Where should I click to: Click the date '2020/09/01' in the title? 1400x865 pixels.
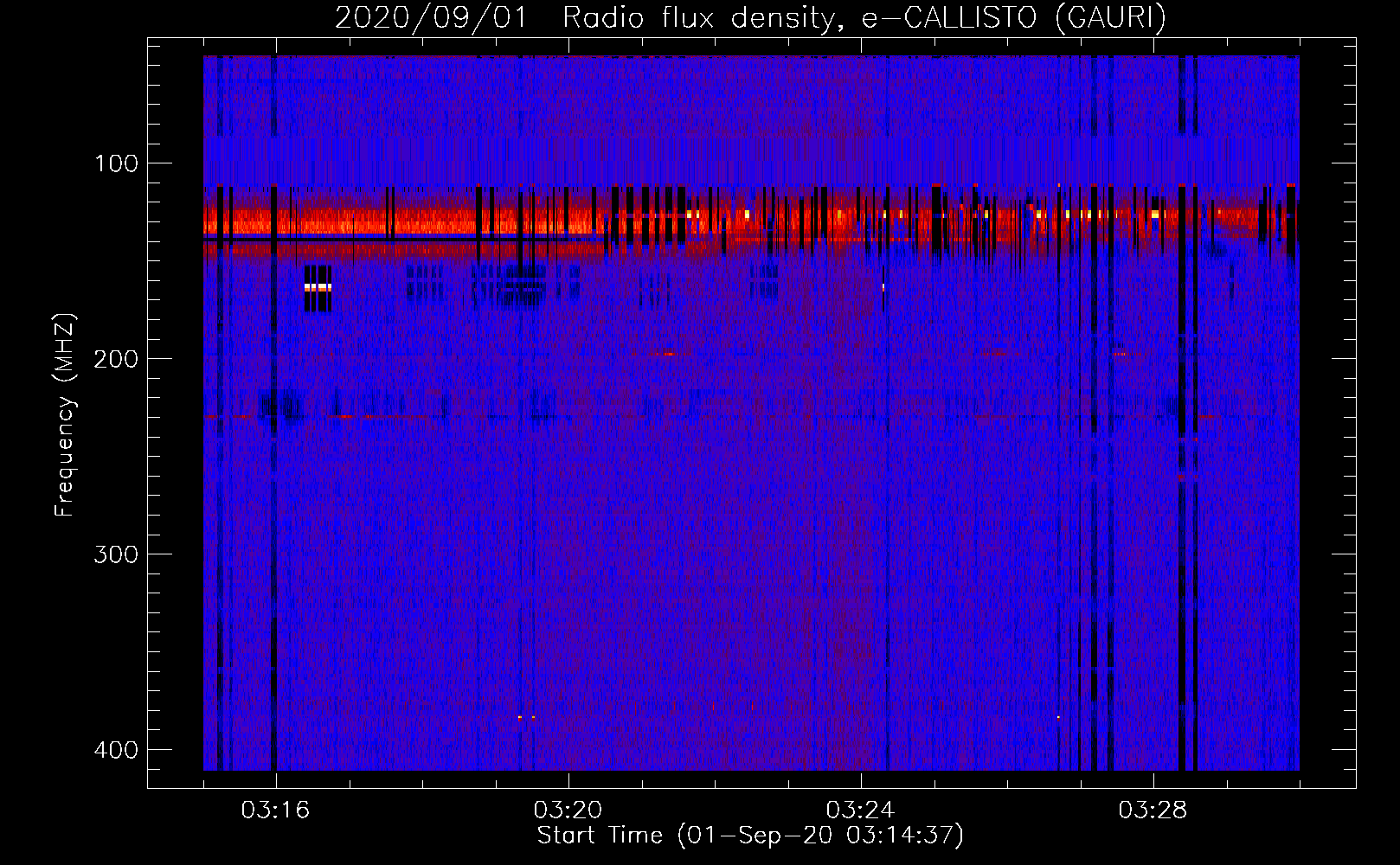(x=431, y=17)
